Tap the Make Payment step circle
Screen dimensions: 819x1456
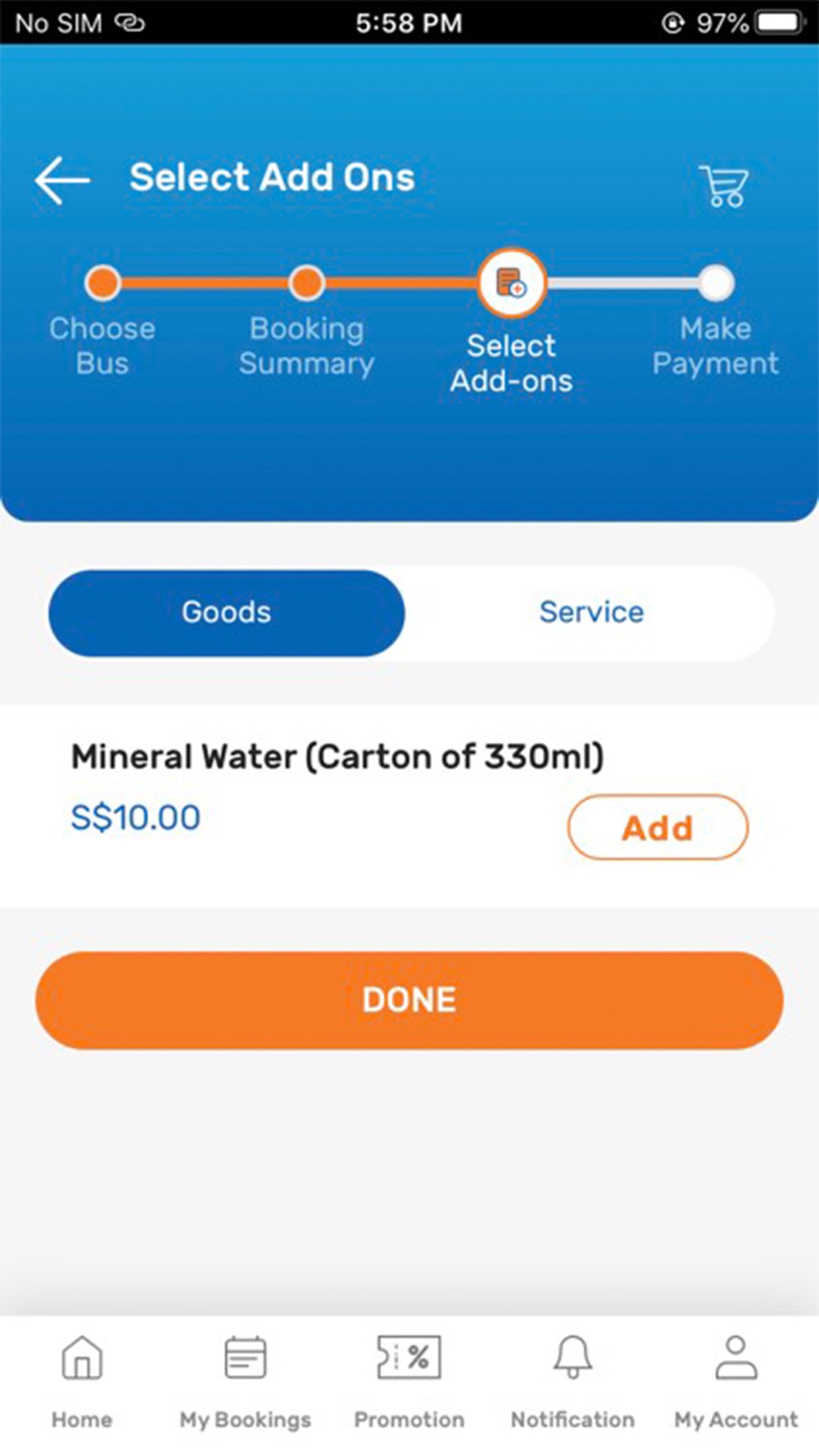pos(716,283)
